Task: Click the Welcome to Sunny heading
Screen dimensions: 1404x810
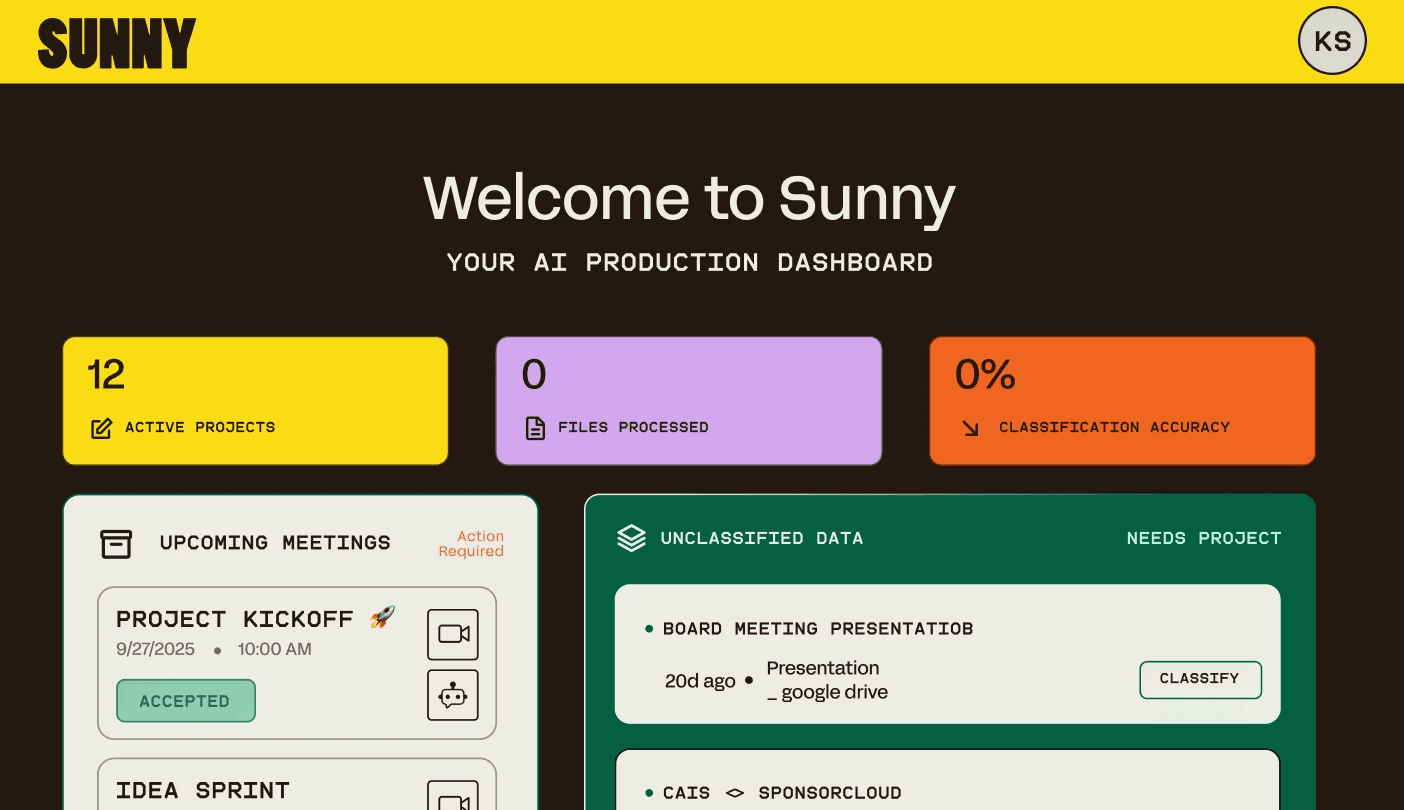Action: 690,197
